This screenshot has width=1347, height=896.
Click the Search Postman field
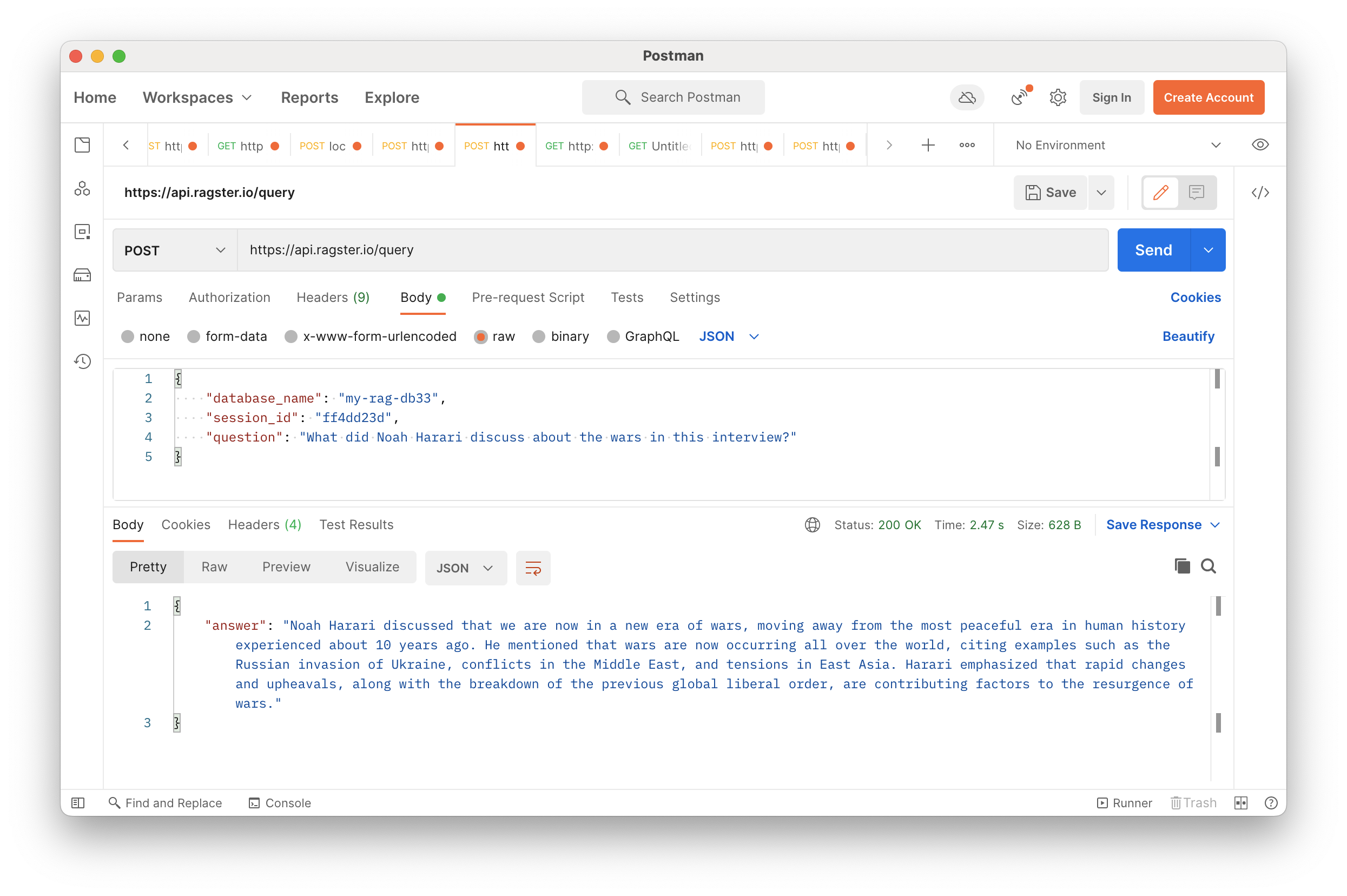(673, 98)
